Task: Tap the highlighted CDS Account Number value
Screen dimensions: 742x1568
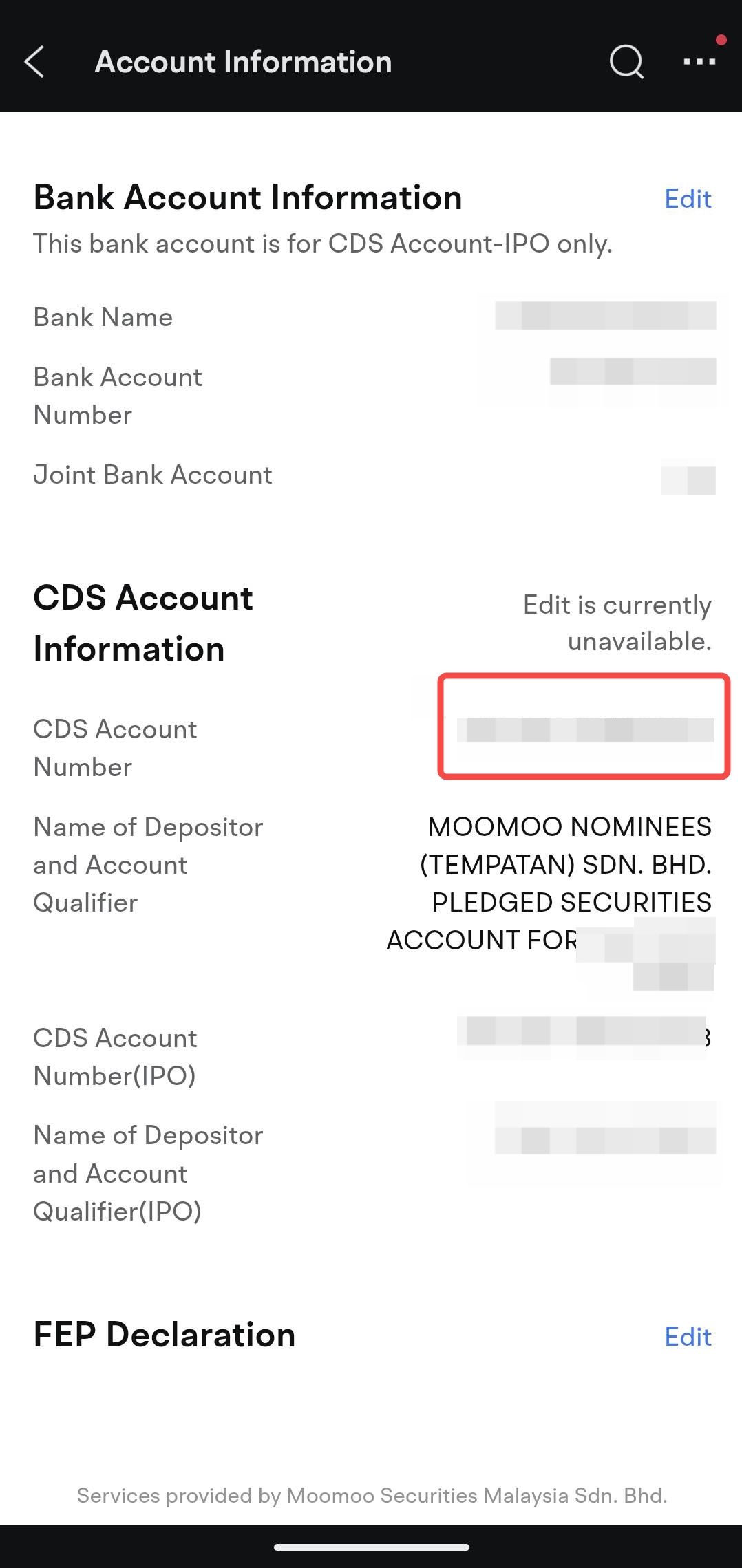Action: (x=585, y=729)
